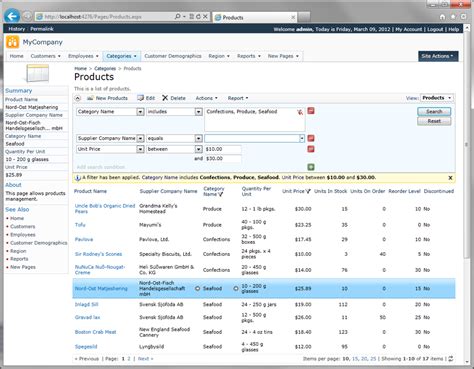The width and height of the screenshot is (474, 369).
Task: Open the Pavlova product link
Action: coord(84,239)
